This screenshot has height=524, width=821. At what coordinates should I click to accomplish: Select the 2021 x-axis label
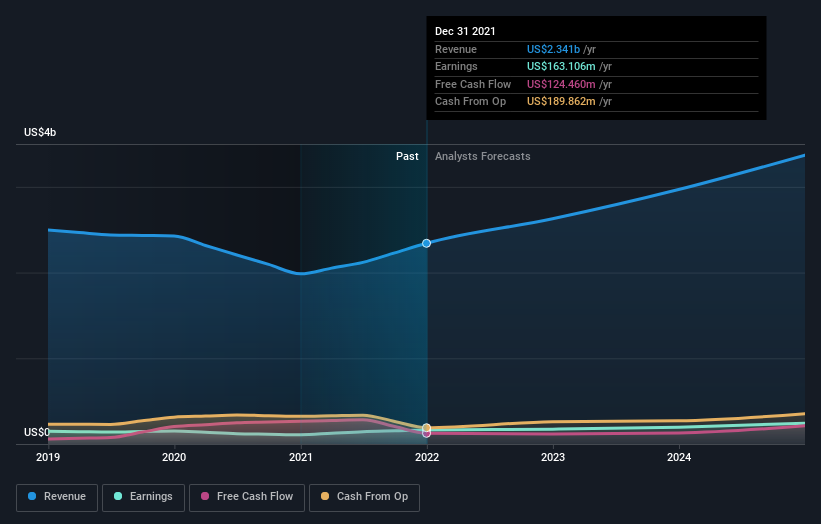[301, 457]
